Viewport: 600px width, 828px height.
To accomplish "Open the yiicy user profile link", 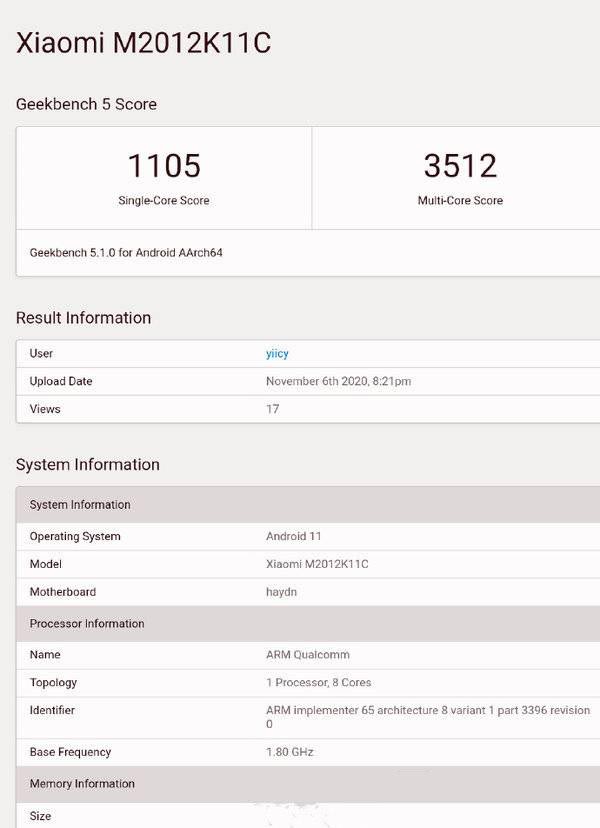I will (277, 354).
